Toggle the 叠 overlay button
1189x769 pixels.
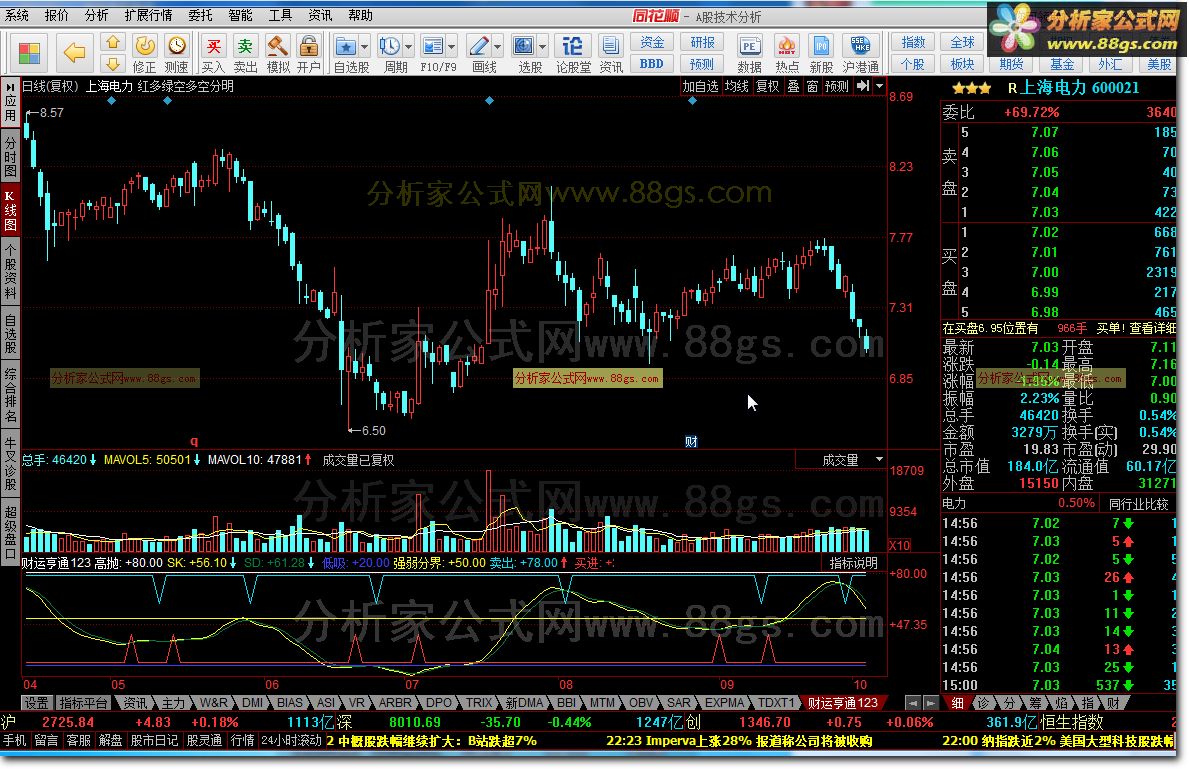click(793, 86)
